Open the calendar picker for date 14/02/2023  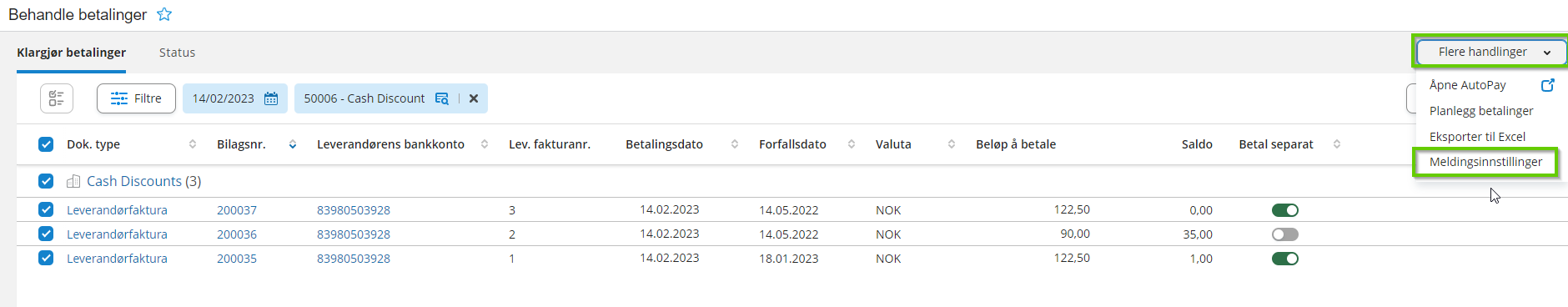coord(271,98)
